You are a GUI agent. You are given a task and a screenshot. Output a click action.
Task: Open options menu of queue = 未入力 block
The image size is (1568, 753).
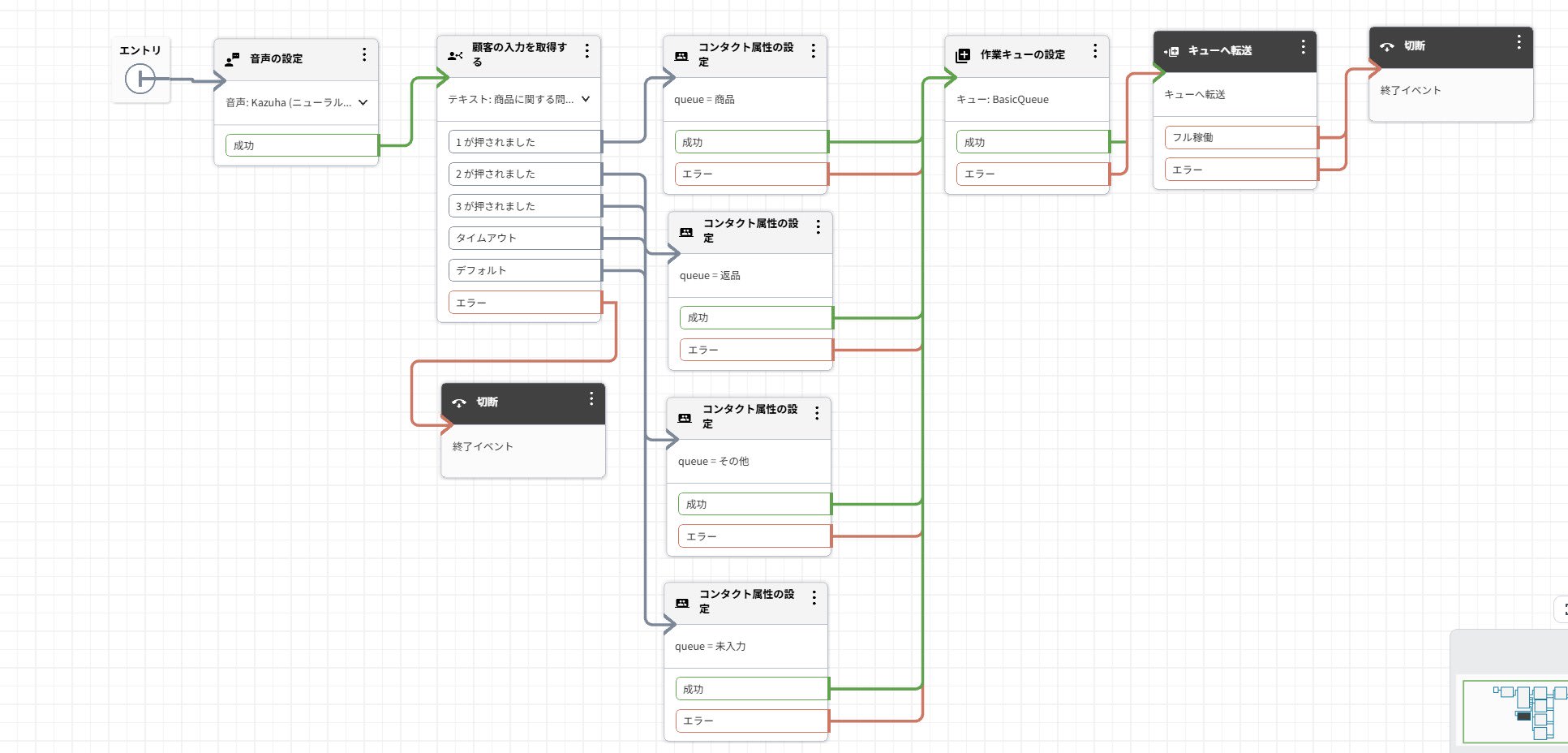tap(814, 598)
